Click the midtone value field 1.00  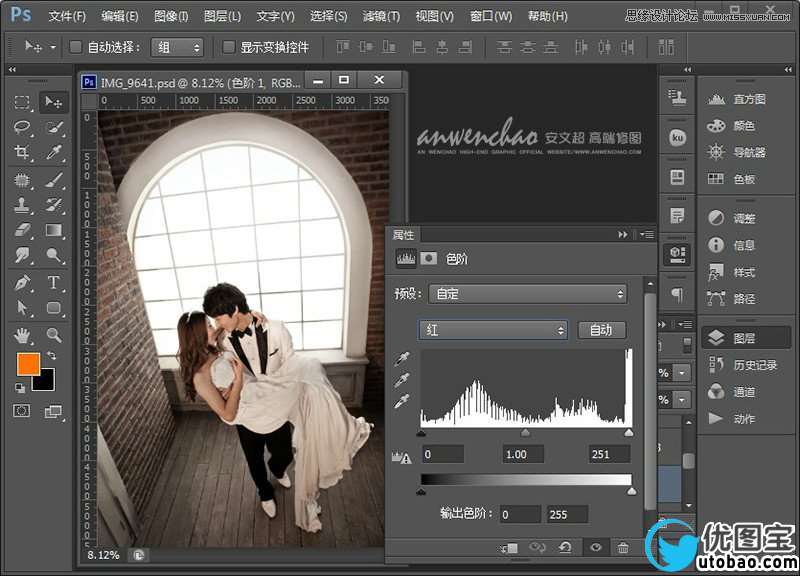tap(523, 454)
